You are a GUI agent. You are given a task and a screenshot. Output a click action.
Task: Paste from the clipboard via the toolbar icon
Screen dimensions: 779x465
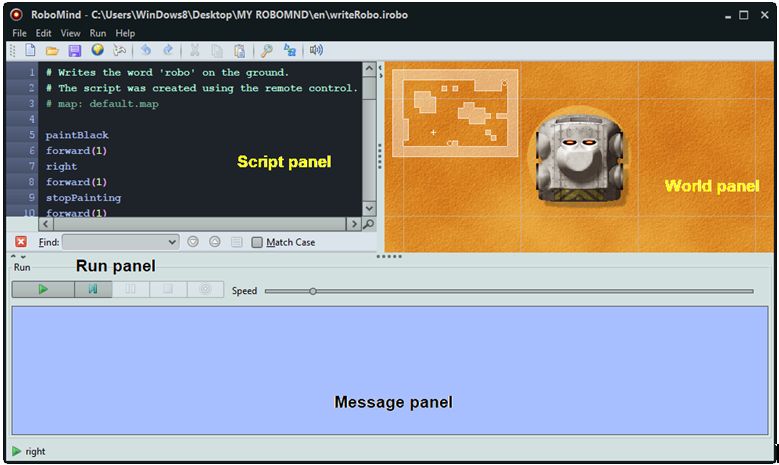[x=239, y=50]
